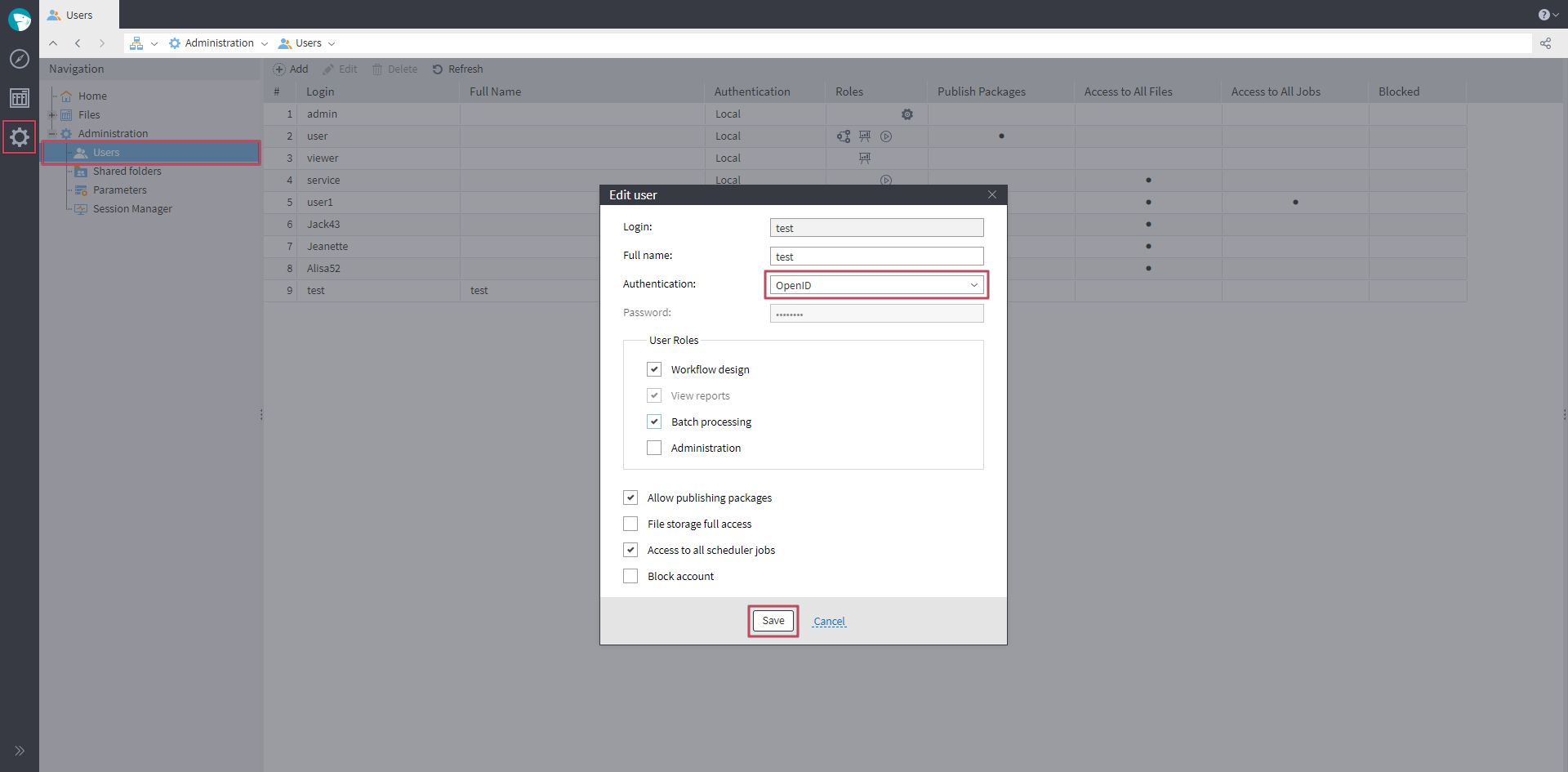The width and height of the screenshot is (1568, 772).
Task: Enable Administration role checkbox
Action: [654, 448]
